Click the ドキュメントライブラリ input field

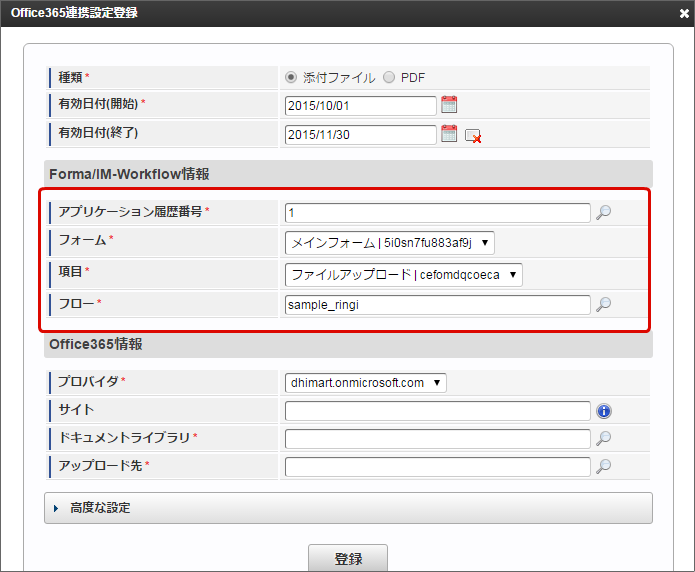click(x=437, y=439)
